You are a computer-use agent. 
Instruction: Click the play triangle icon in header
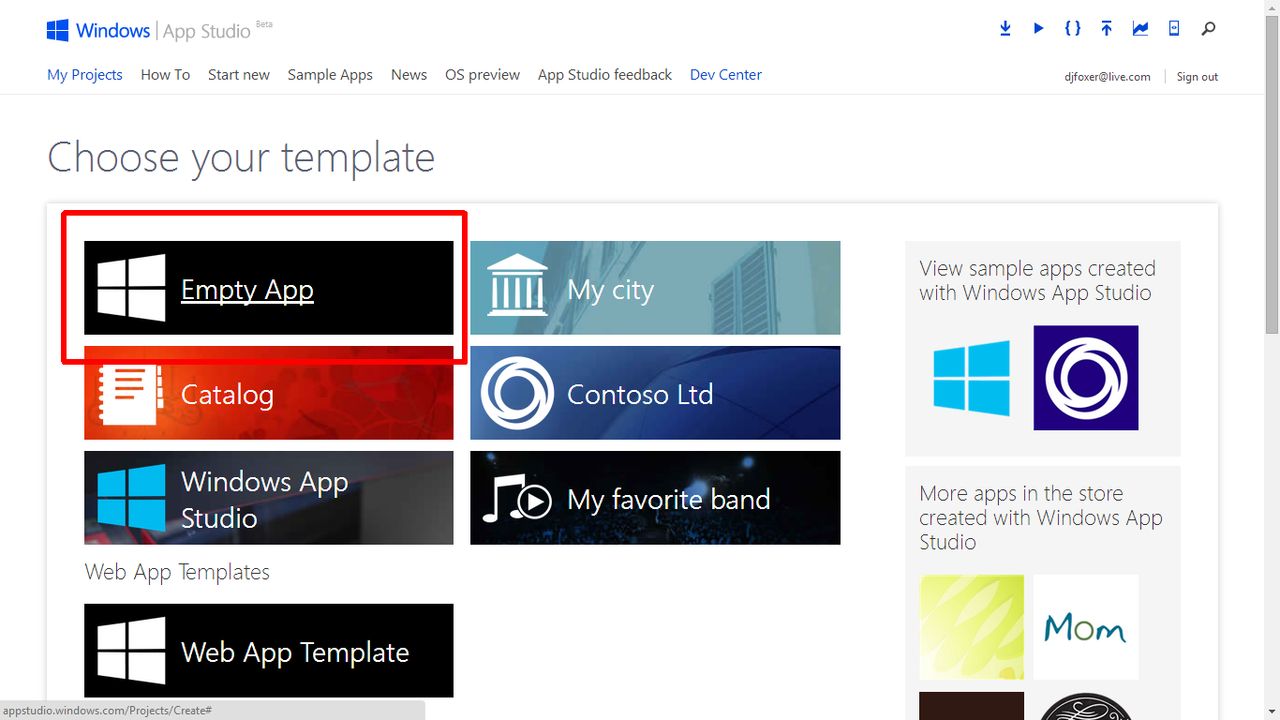1039,29
